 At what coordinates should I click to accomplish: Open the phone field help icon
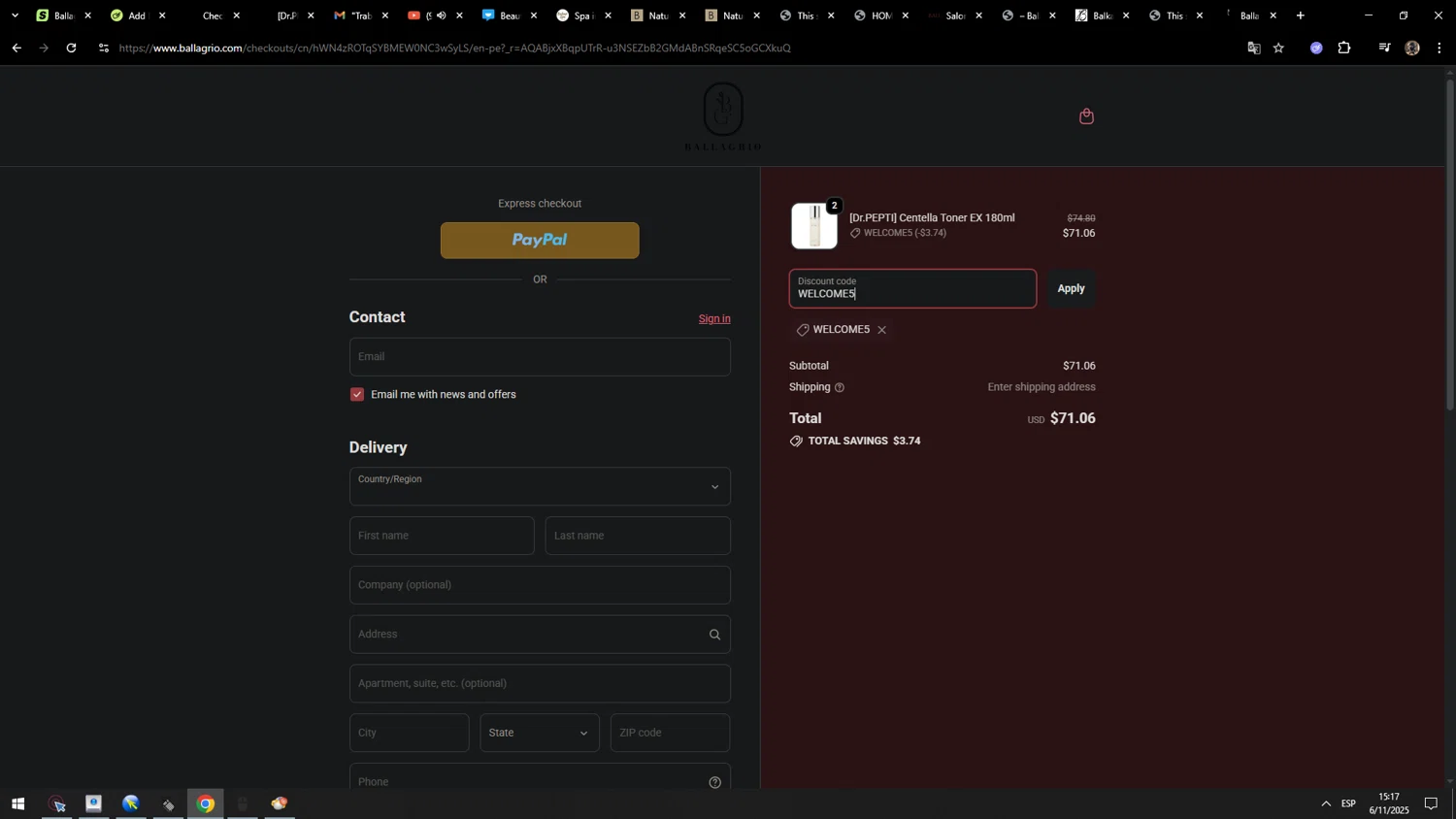pyautogui.click(x=714, y=782)
